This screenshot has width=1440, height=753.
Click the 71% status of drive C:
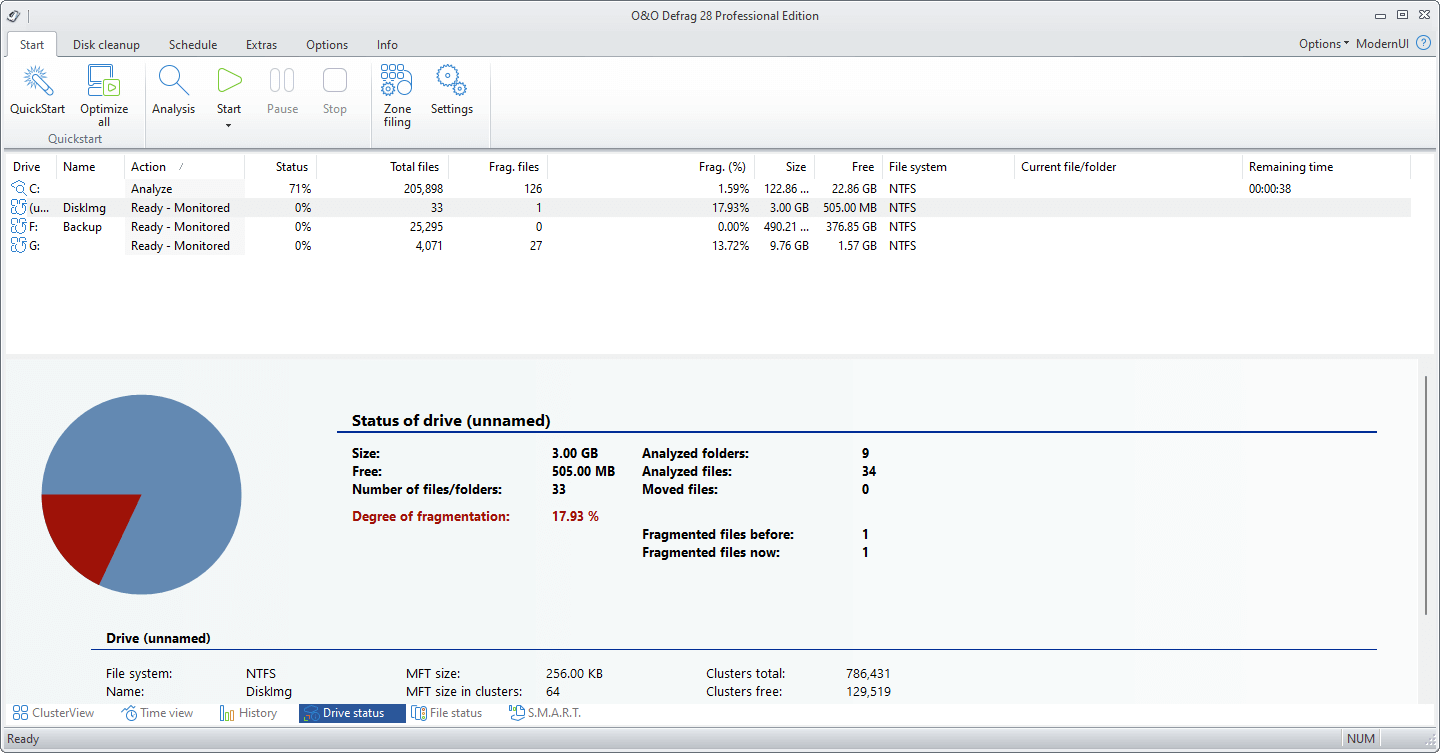(298, 188)
